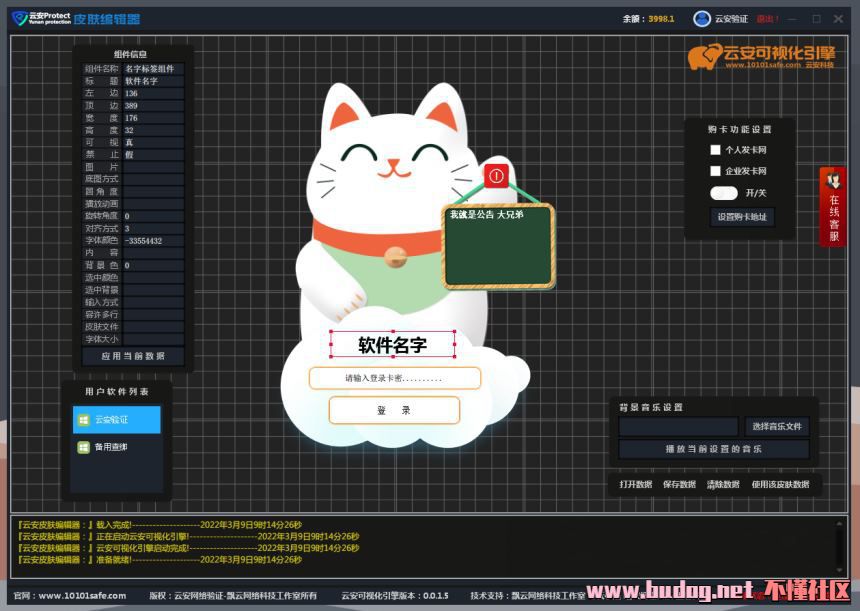860x611 pixels.
Task: Click the 云安Protect shield logo
Action: [20, 19]
